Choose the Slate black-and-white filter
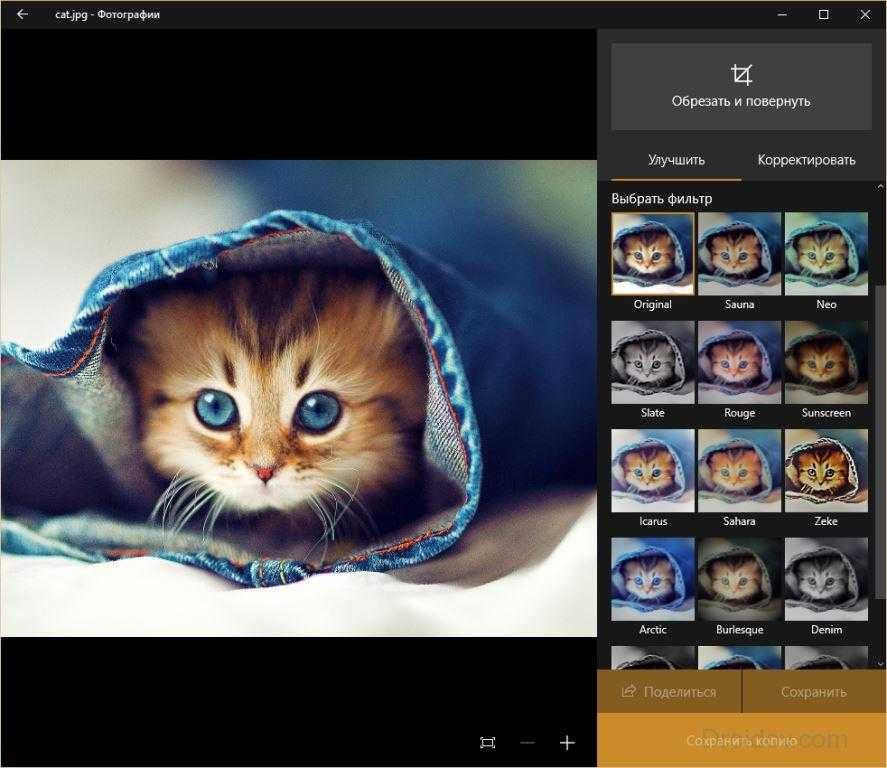The image size is (887, 768). tap(652, 362)
